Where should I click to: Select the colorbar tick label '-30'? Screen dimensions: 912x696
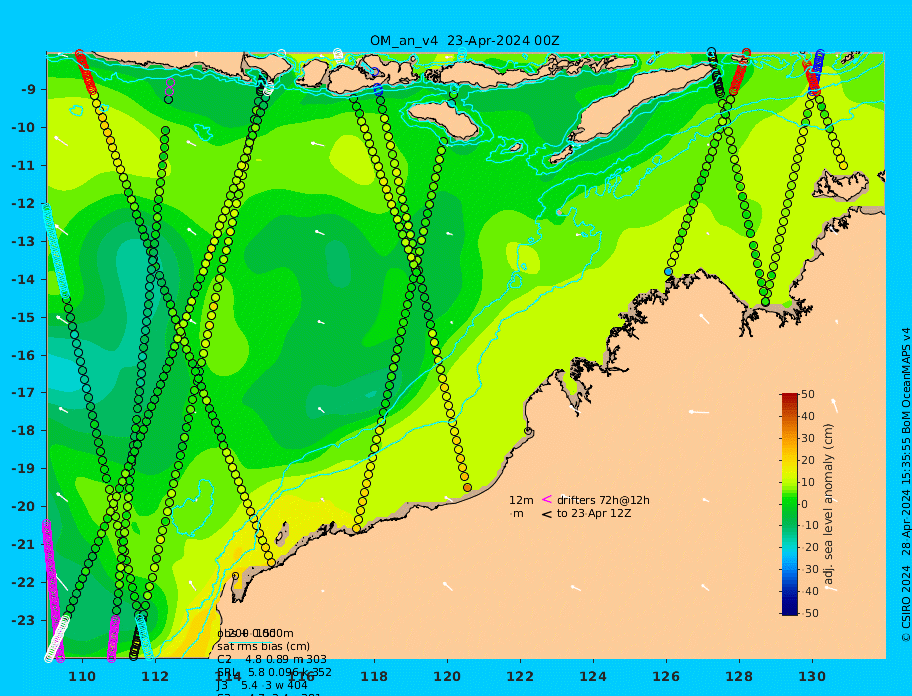click(x=810, y=569)
